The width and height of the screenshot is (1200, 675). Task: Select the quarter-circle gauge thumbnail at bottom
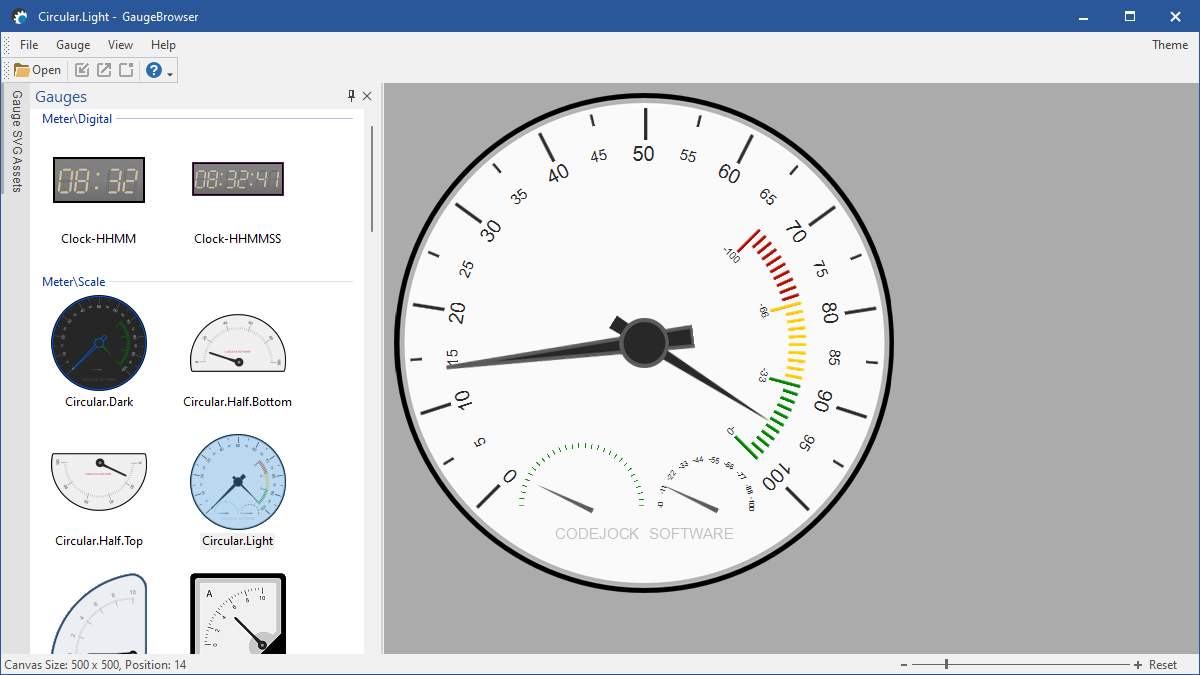point(99,613)
